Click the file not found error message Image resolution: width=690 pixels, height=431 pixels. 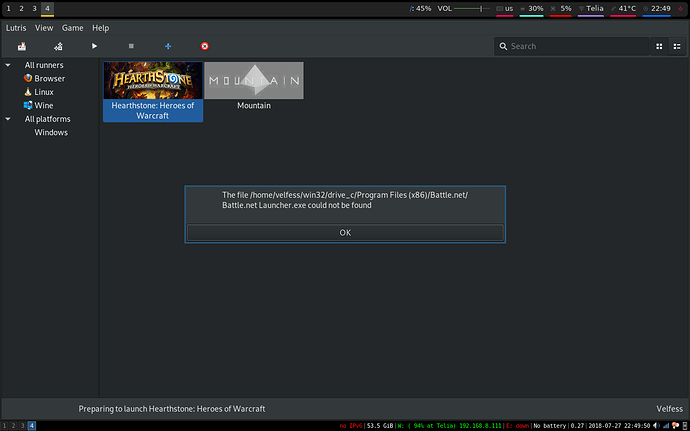[x=345, y=200]
